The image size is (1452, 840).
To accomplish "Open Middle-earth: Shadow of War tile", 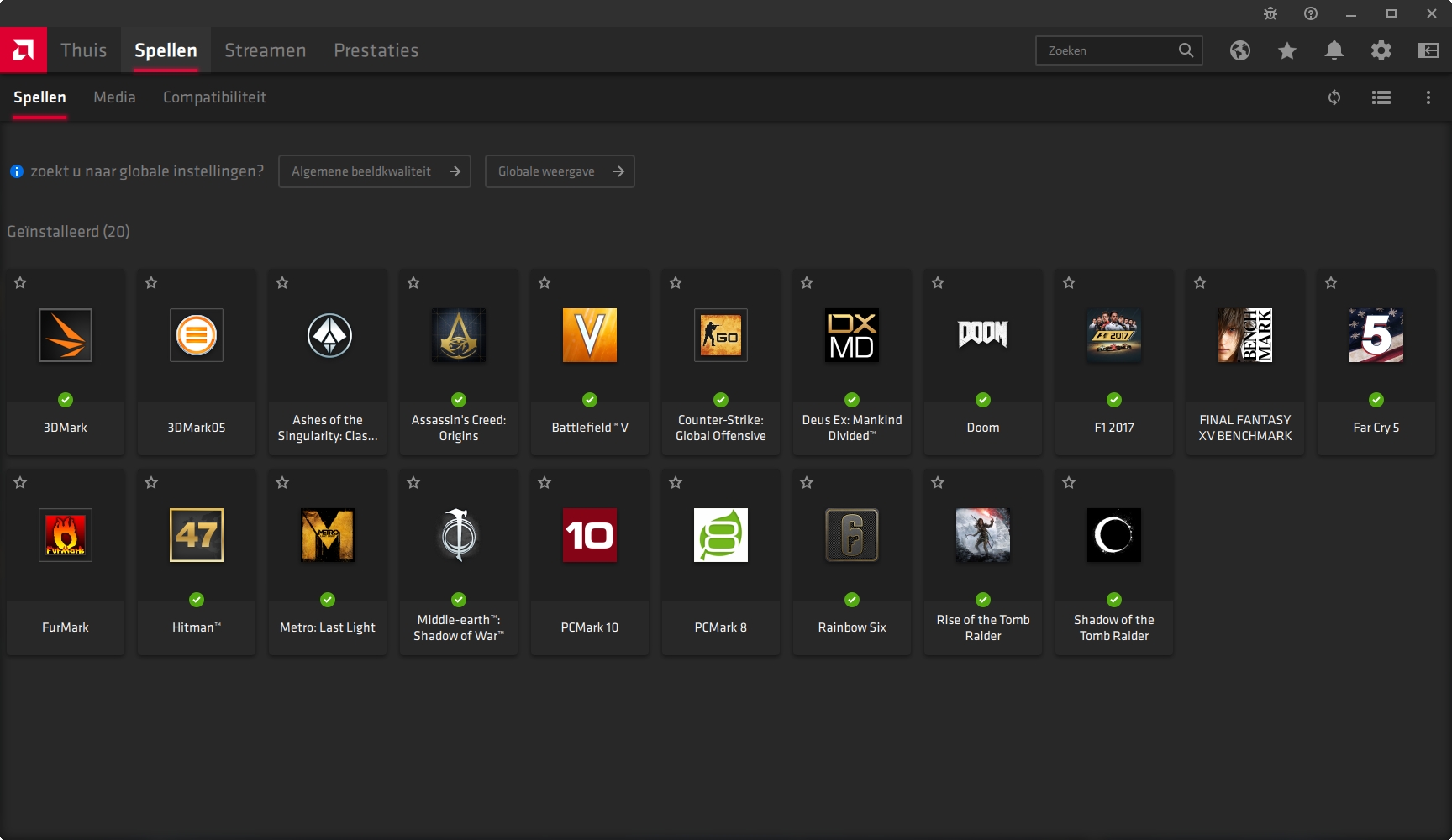I will [459, 562].
